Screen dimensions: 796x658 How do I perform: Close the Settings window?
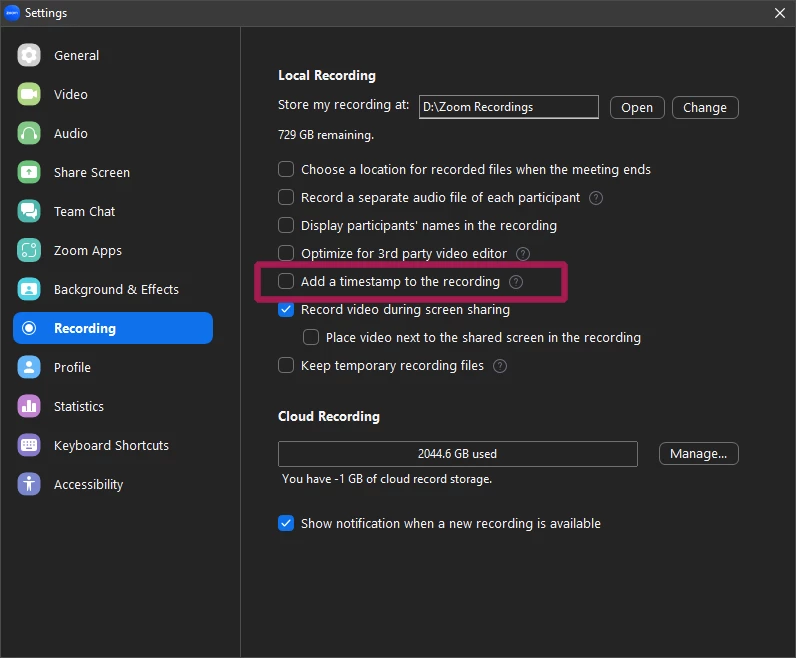pyautogui.click(x=780, y=13)
